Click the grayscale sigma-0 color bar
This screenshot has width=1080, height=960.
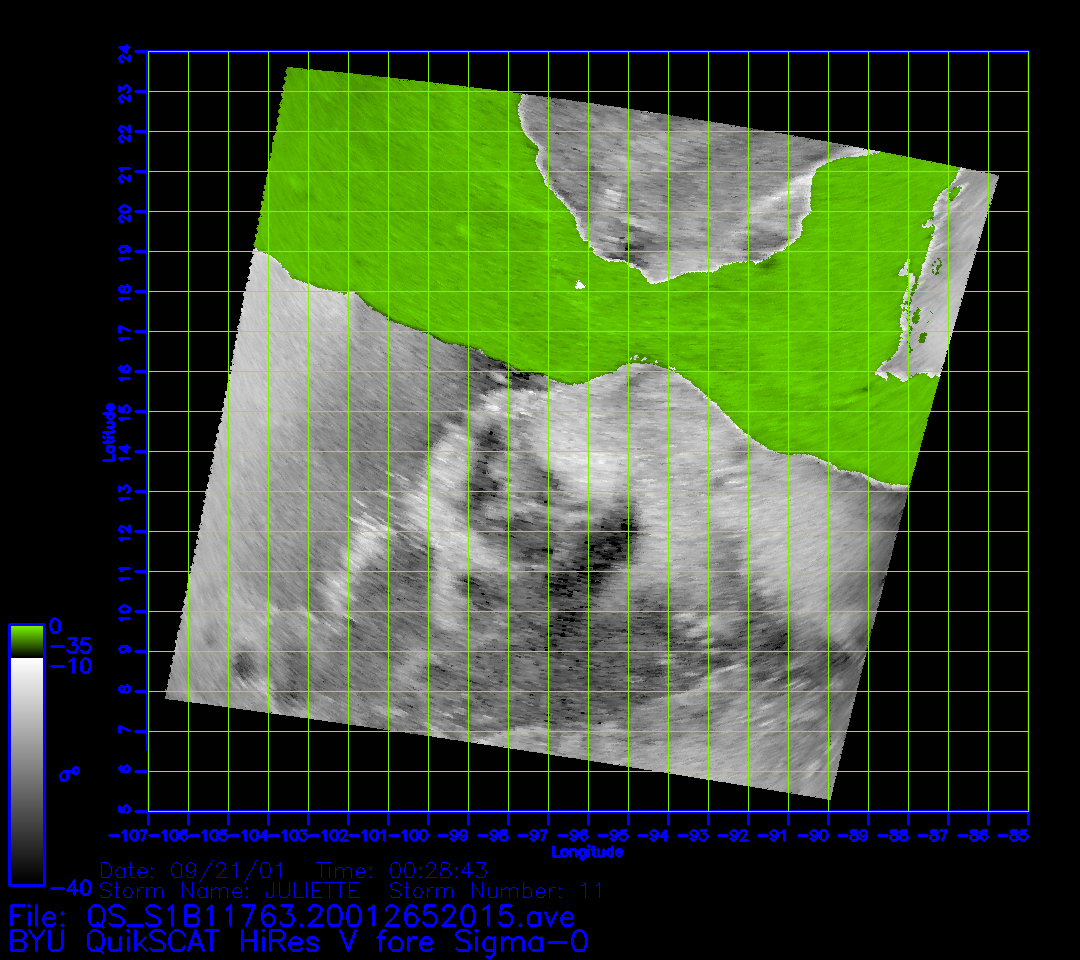(26, 770)
